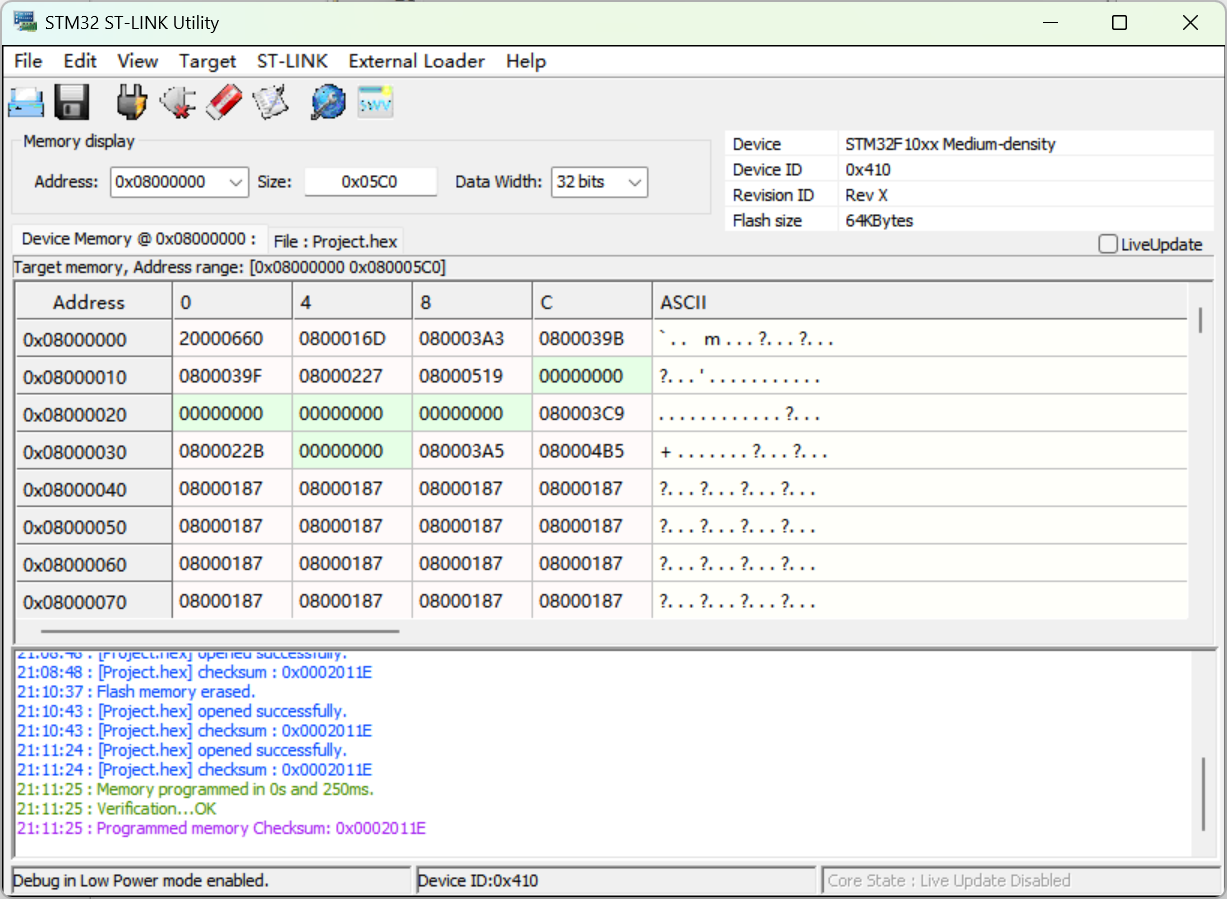Switch to File : Project.hex tab

[x=335, y=241]
